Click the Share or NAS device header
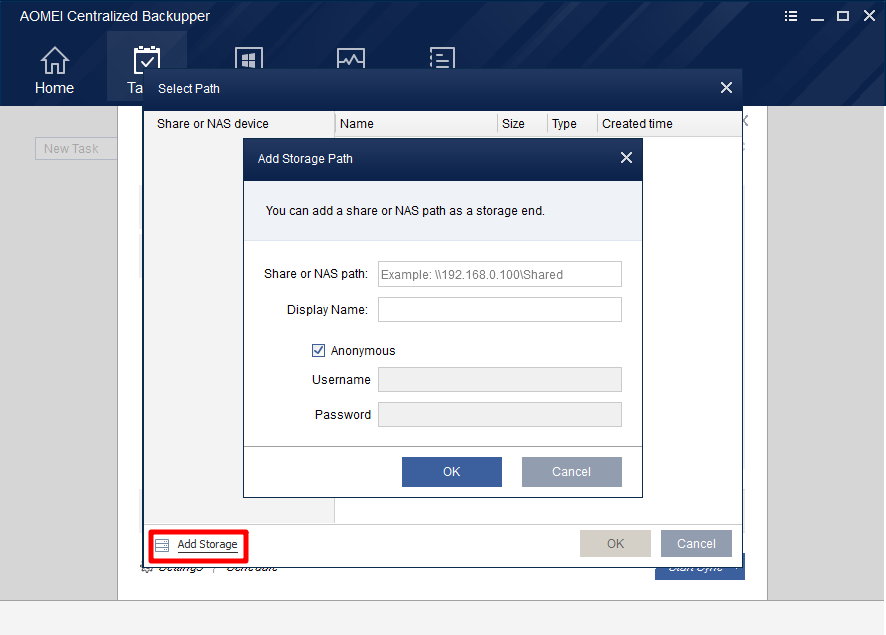 coord(239,124)
